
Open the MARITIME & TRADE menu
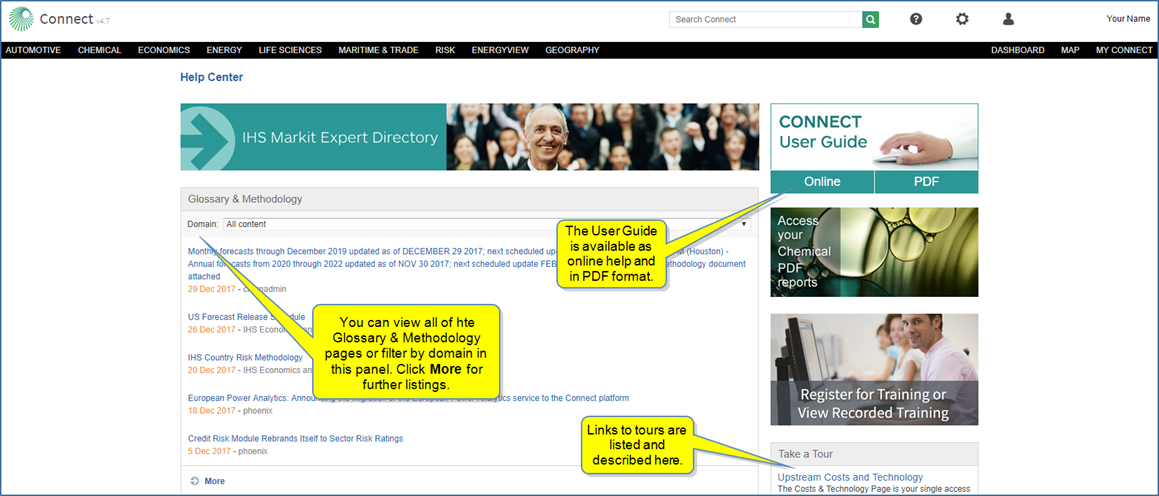pyautogui.click(x=378, y=50)
